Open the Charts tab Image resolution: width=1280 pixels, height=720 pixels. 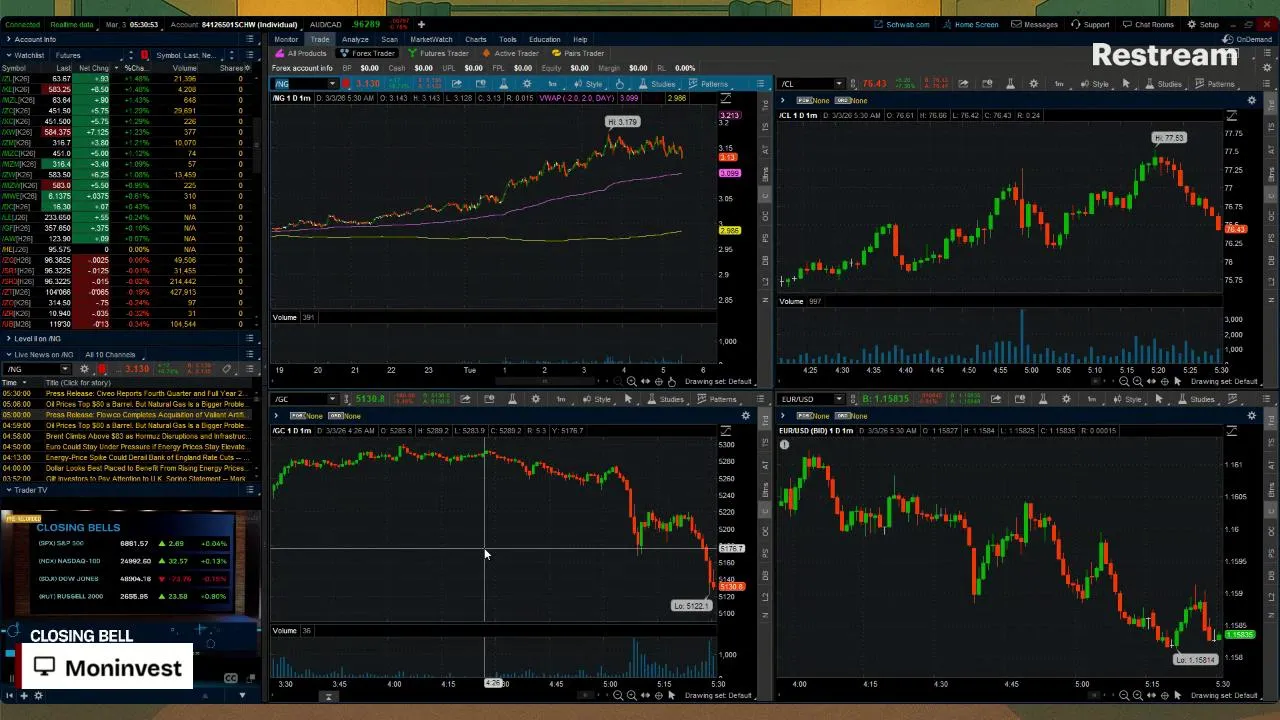476,39
